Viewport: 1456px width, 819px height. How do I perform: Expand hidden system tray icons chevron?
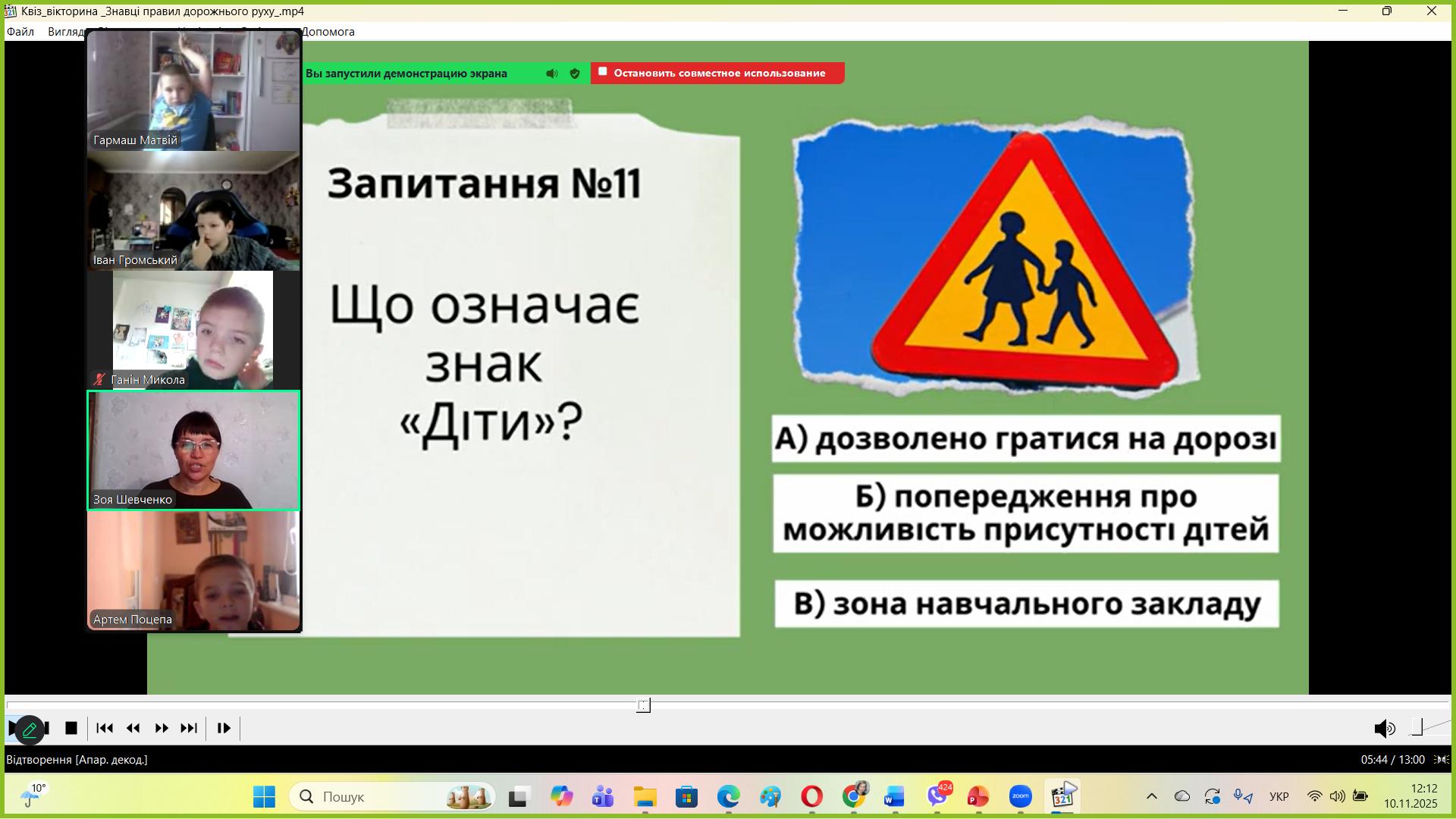(x=1151, y=796)
